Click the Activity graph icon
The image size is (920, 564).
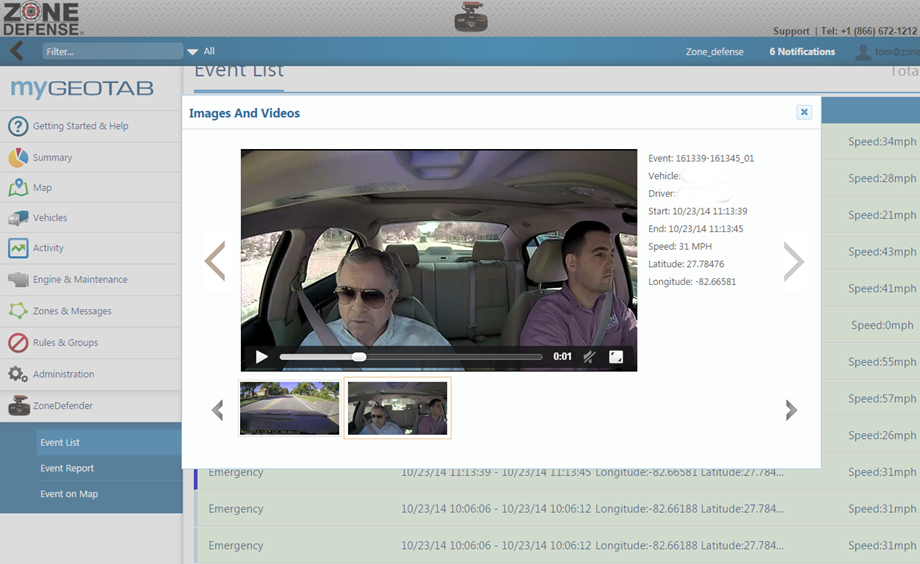[x=18, y=248]
